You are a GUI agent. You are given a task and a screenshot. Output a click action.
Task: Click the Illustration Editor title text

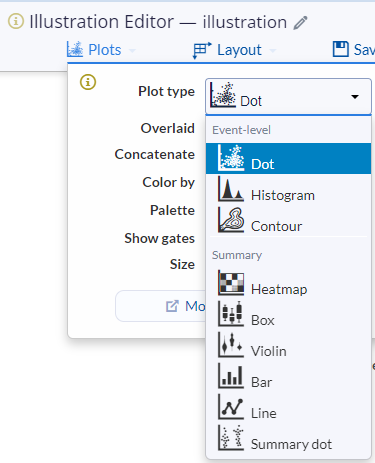pos(102,22)
